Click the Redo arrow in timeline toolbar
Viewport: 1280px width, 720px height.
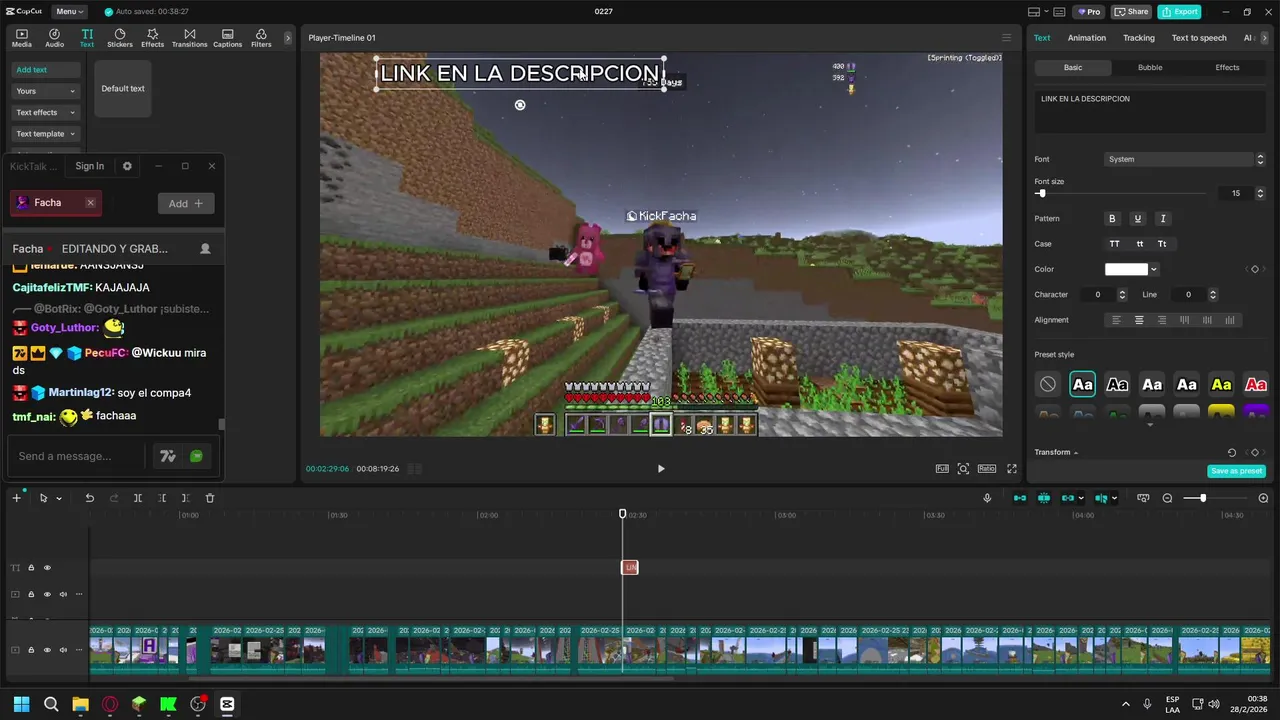tap(113, 498)
